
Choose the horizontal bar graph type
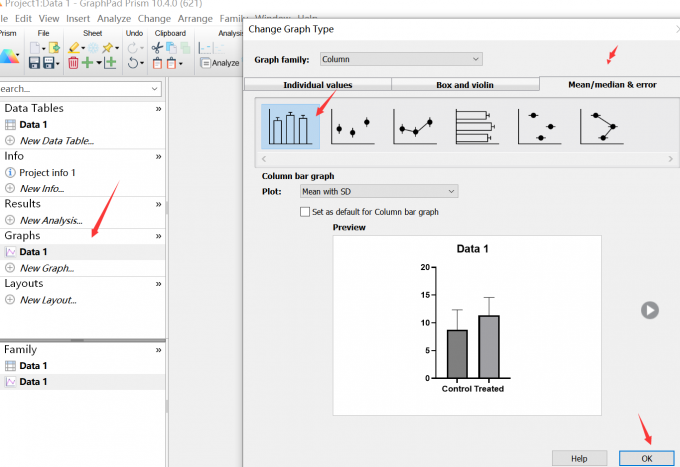pos(477,127)
